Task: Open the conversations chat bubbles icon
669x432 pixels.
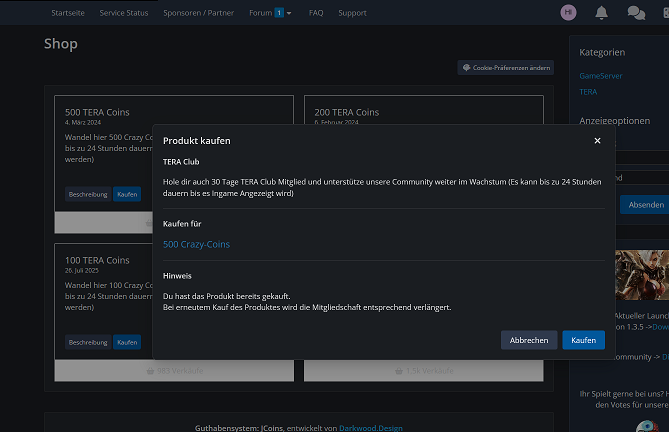Action: [636, 13]
